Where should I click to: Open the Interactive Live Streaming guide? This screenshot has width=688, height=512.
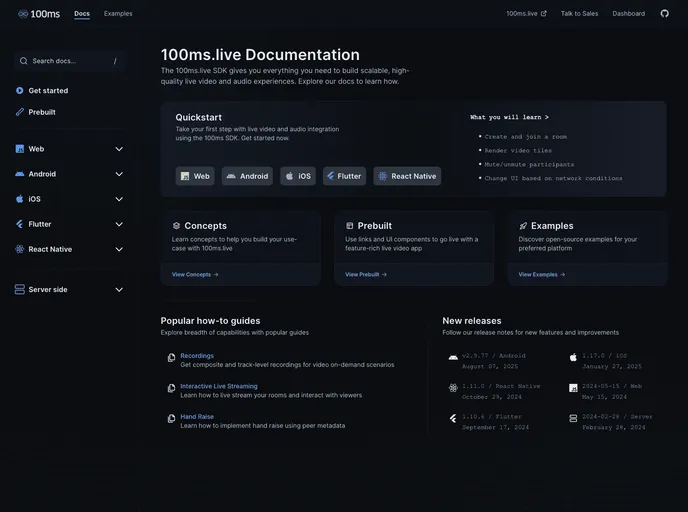click(219, 386)
